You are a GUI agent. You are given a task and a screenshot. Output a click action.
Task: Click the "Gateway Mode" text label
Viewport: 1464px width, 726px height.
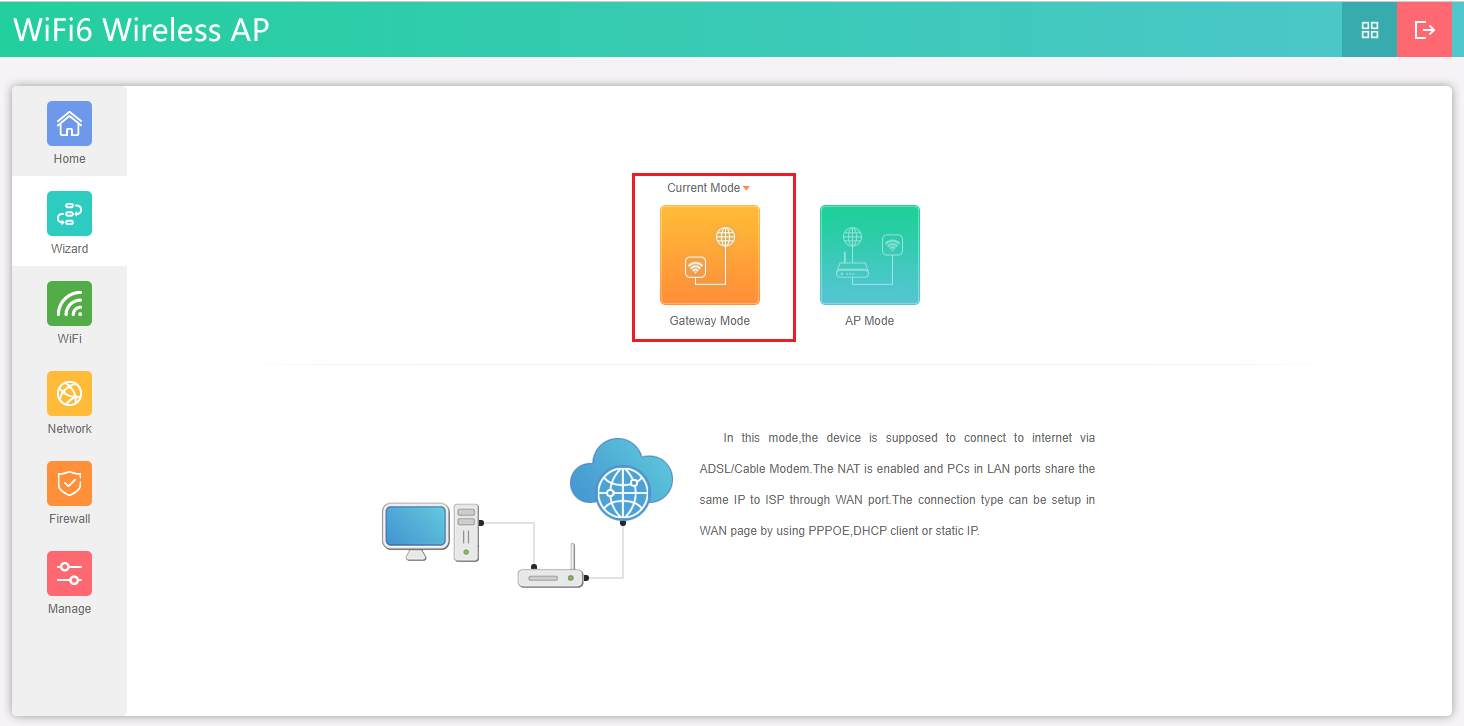pyautogui.click(x=709, y=321)
